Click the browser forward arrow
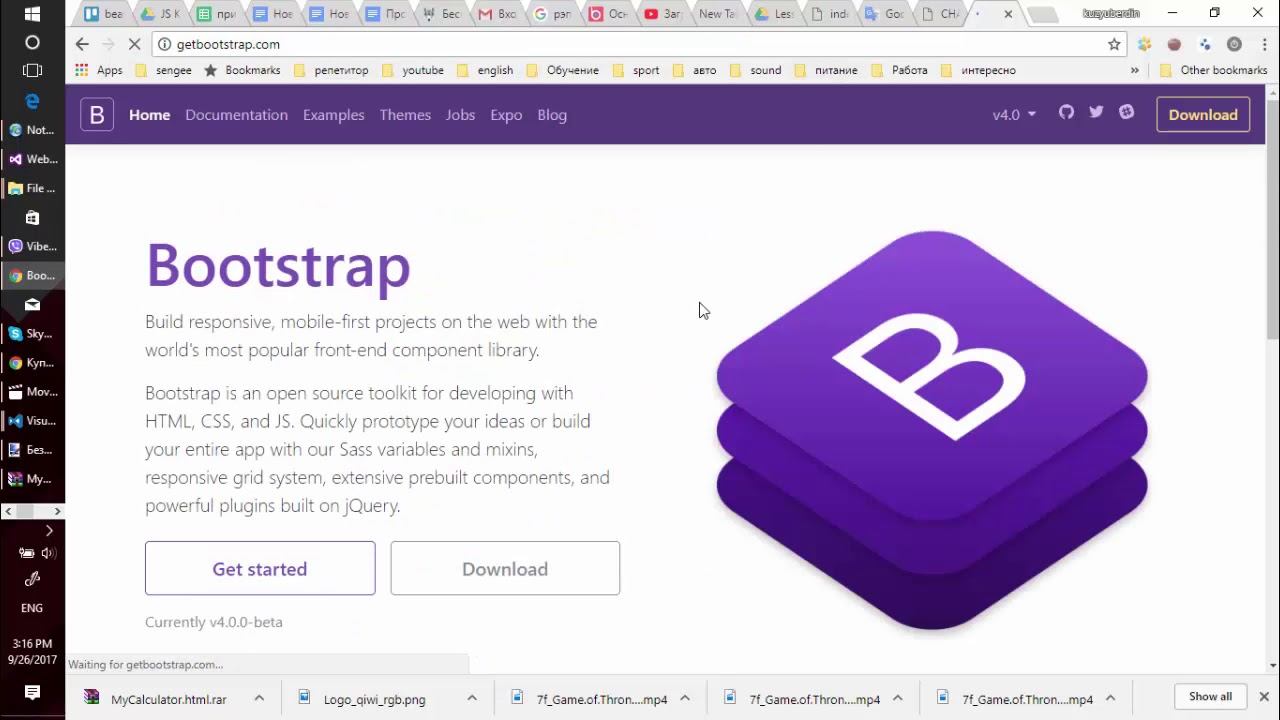 click(x=108, y=44)
